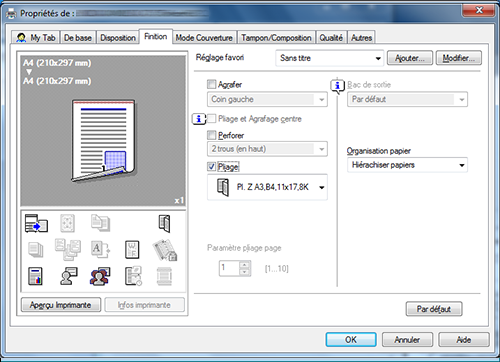
Task: Click the greyed secured document lock icon
Action: coord(165,250)
